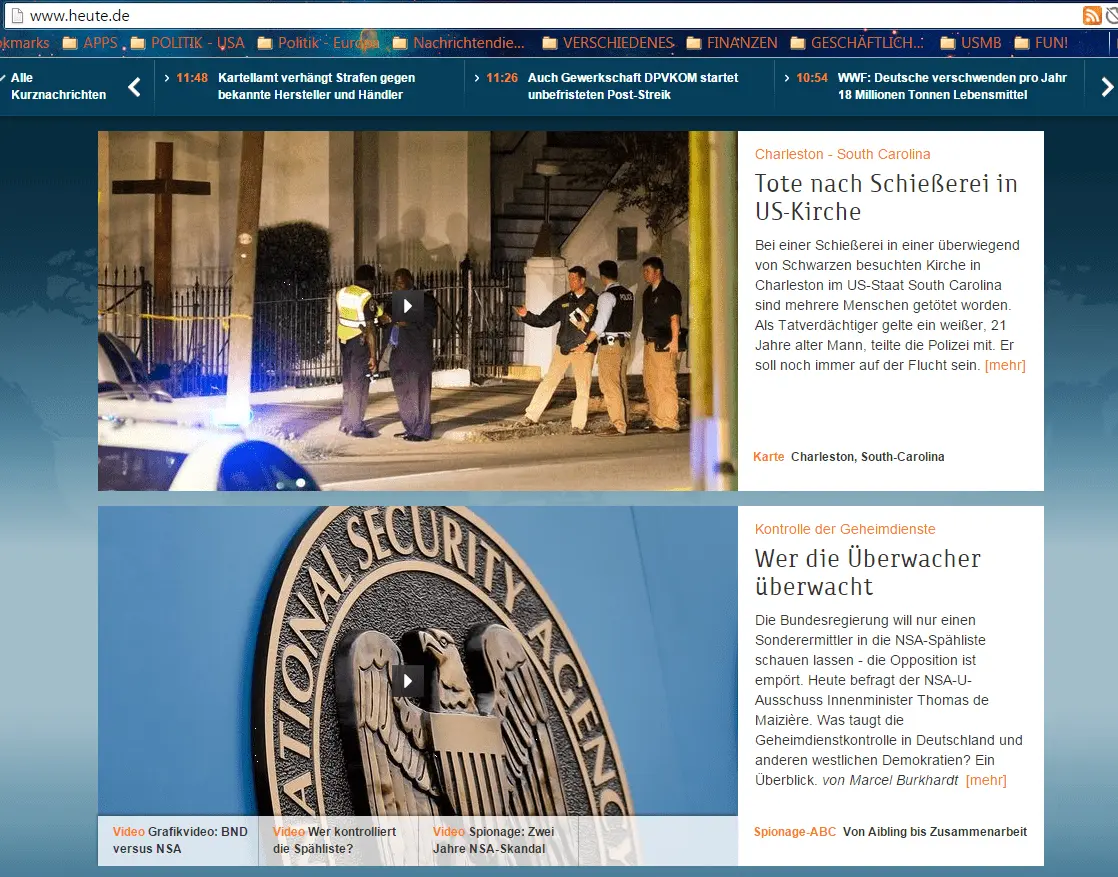Play the NSA seal video

click(x=407, y=681)
